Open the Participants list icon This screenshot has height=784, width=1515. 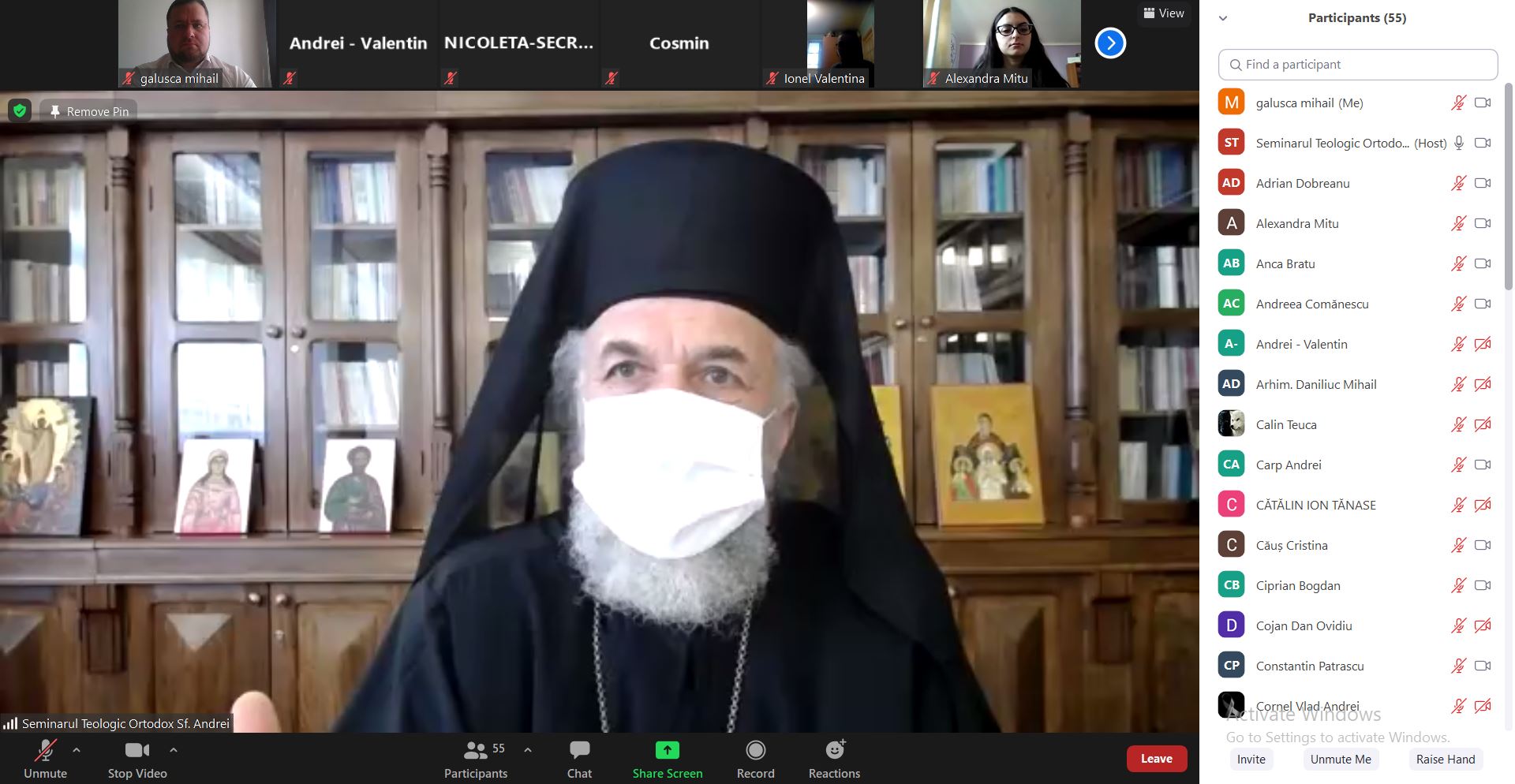point(475,750)
